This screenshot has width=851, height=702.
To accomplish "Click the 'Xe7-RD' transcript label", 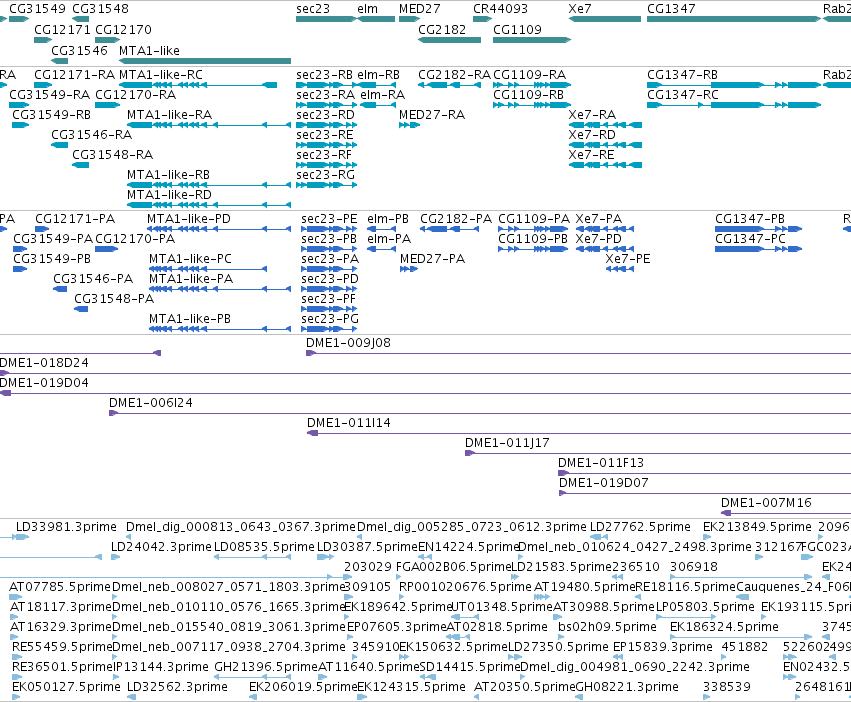I will 592,134.
